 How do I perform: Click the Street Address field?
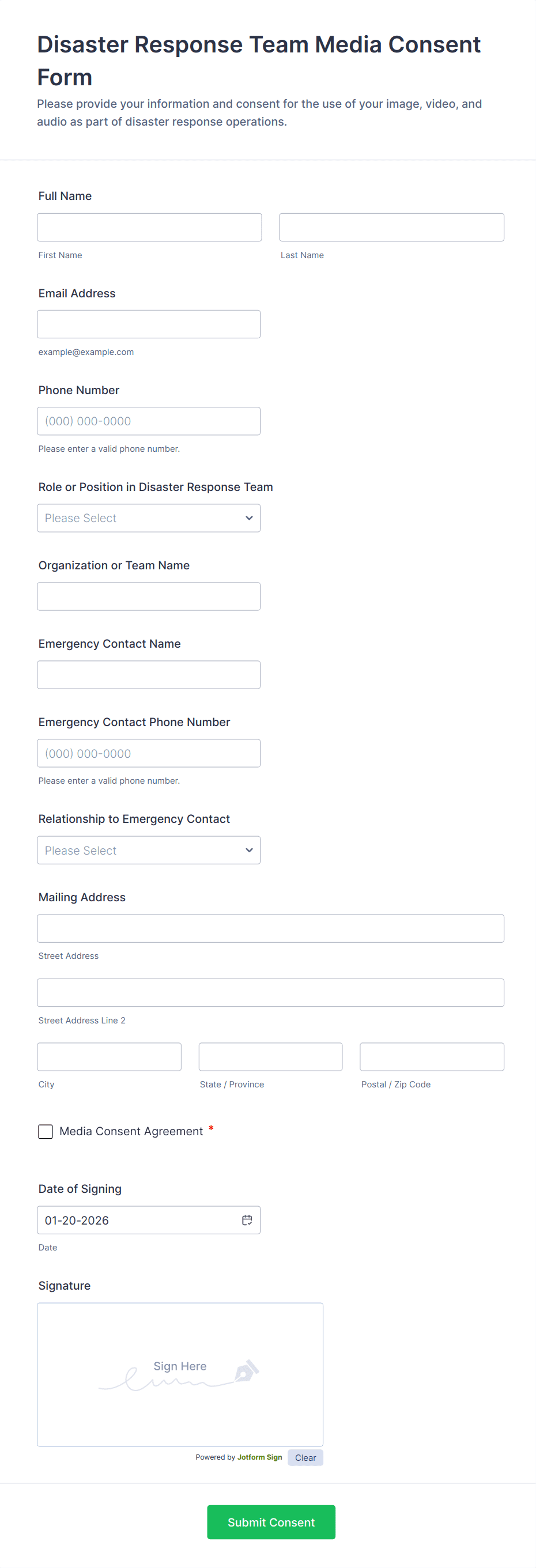point(270,928)
